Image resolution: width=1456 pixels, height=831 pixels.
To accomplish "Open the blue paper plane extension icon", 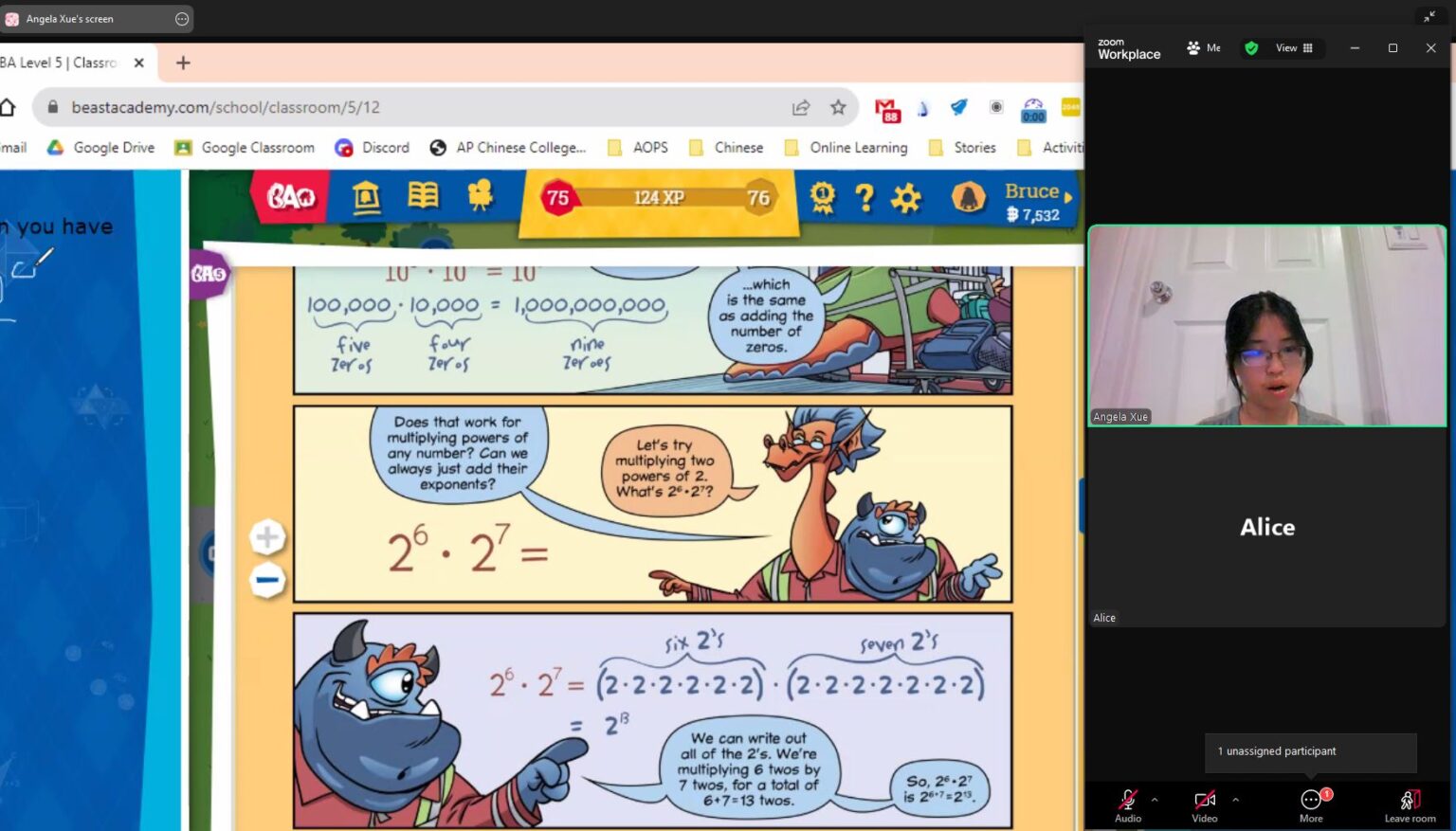I will 958,107.
